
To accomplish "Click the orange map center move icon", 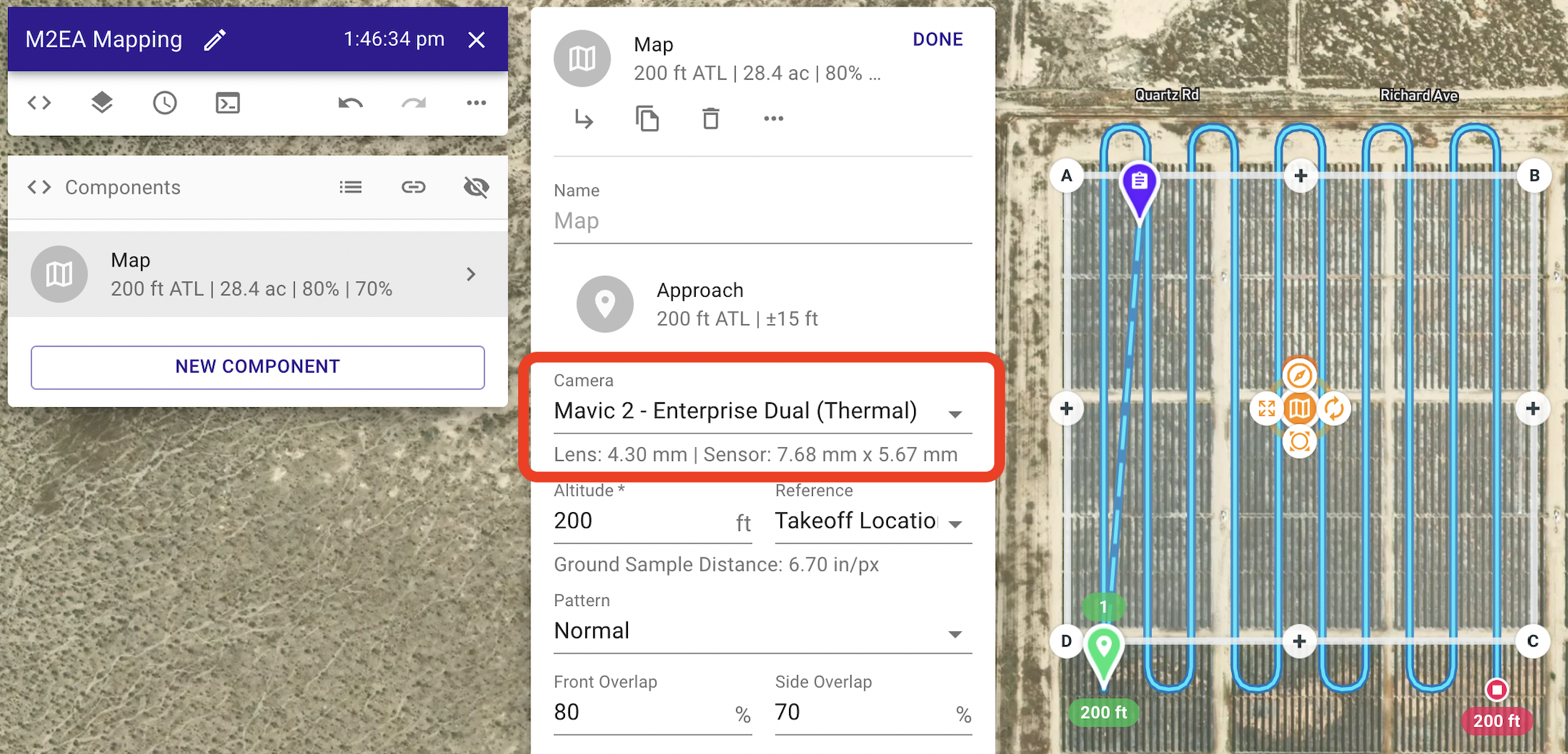I will (x=1299, y=409).
